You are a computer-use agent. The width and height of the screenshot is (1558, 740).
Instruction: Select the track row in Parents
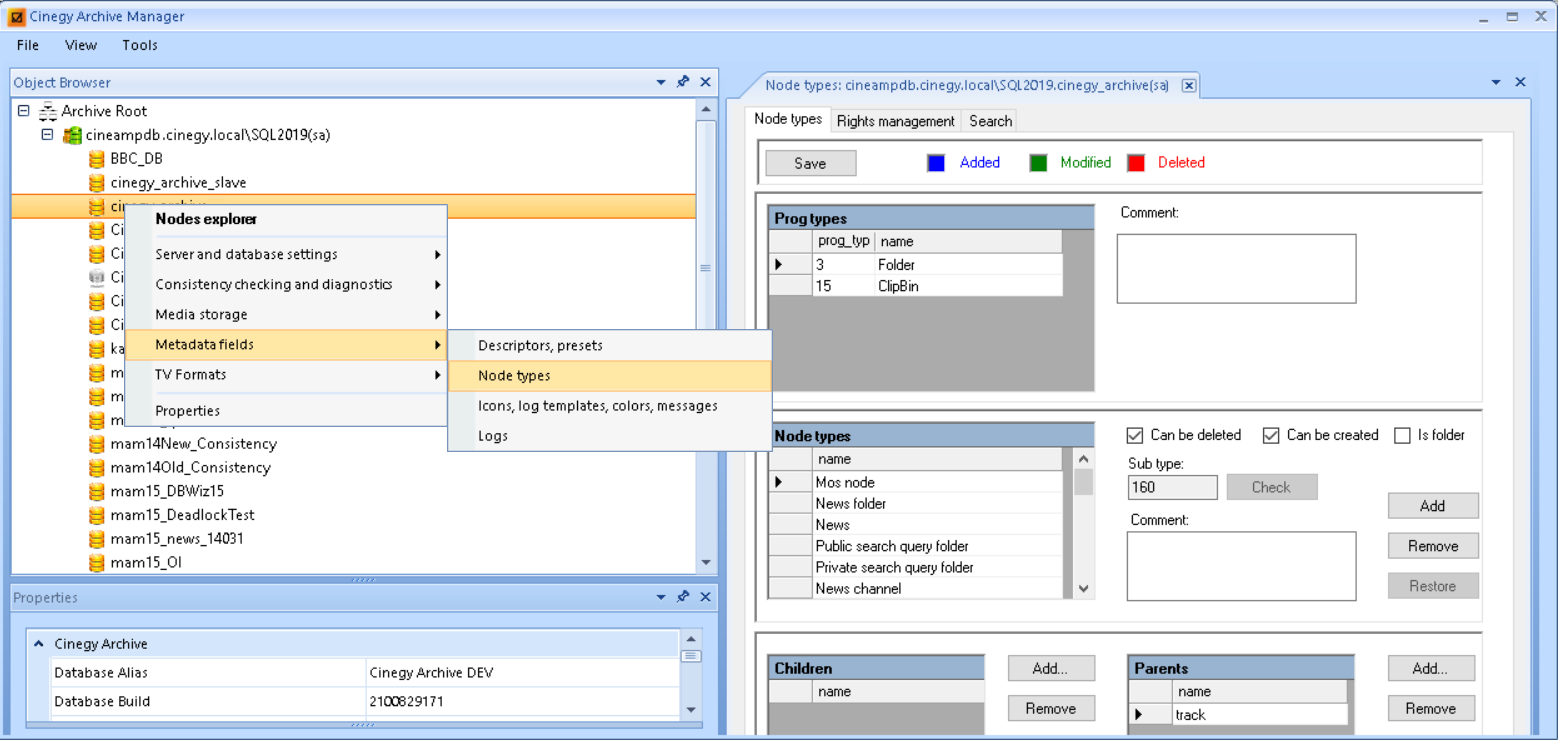point(1239,715)
